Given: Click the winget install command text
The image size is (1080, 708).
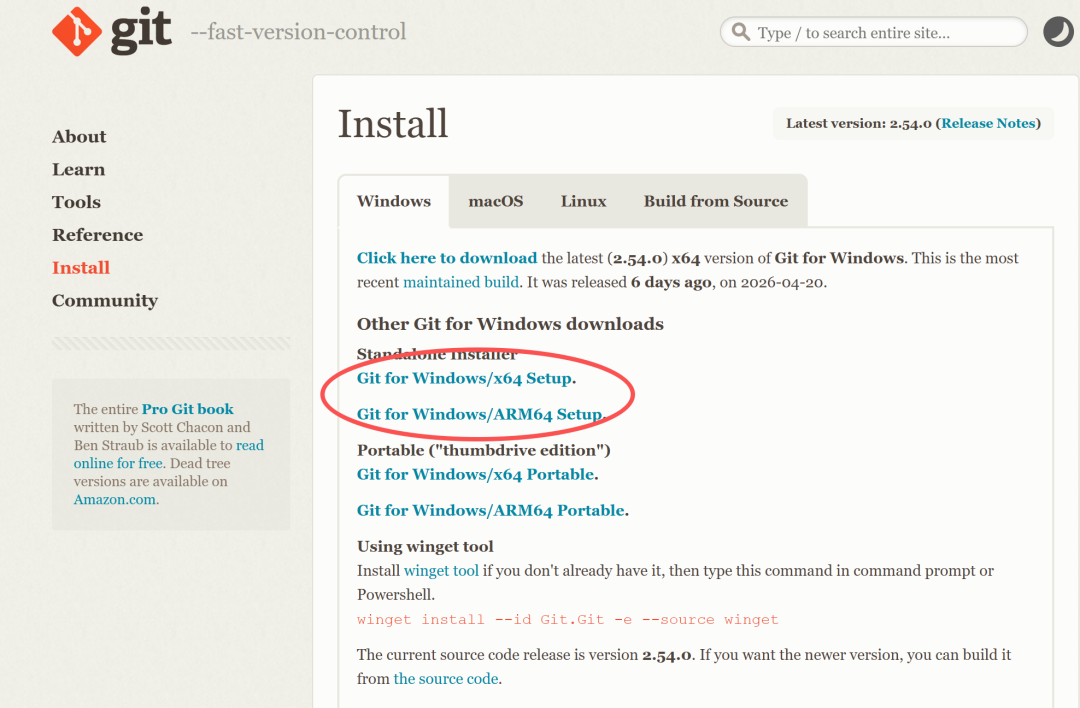Looking at the screenshot, I should pos(568,619).
